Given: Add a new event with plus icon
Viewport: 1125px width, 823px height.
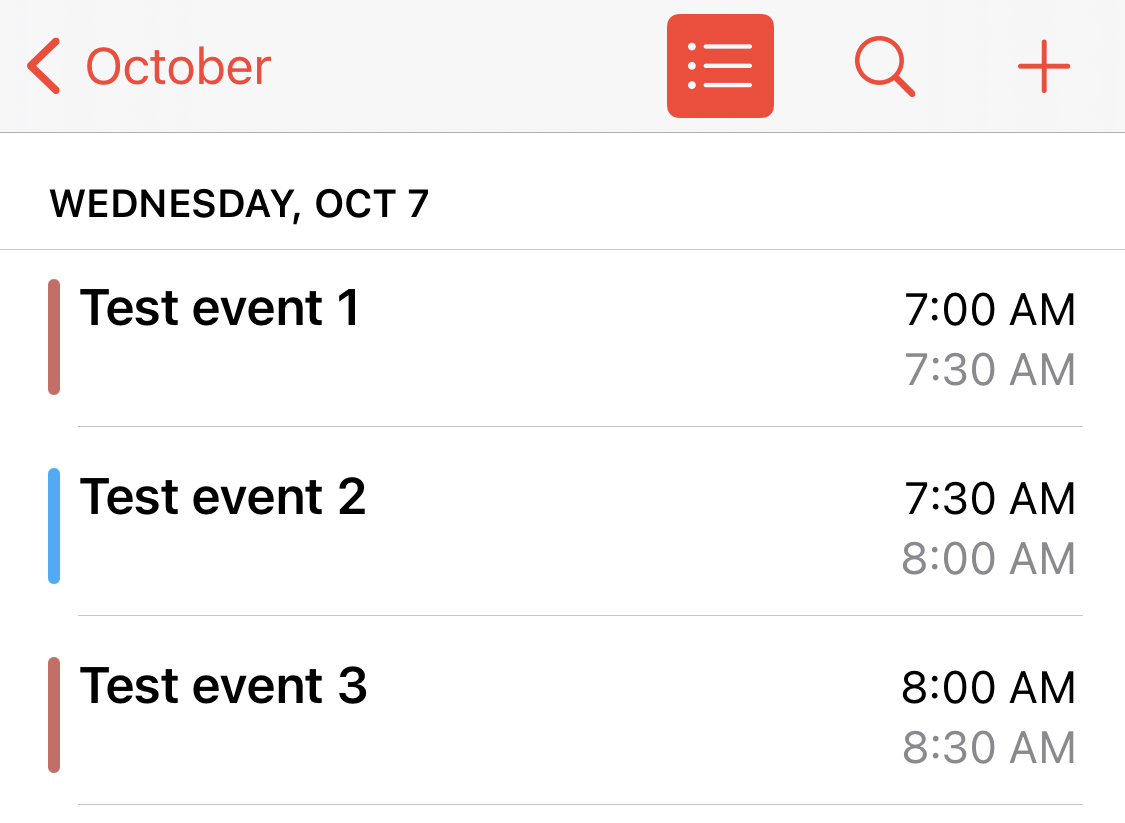Looking at the screenshot, I should (x=1043, y=67).
